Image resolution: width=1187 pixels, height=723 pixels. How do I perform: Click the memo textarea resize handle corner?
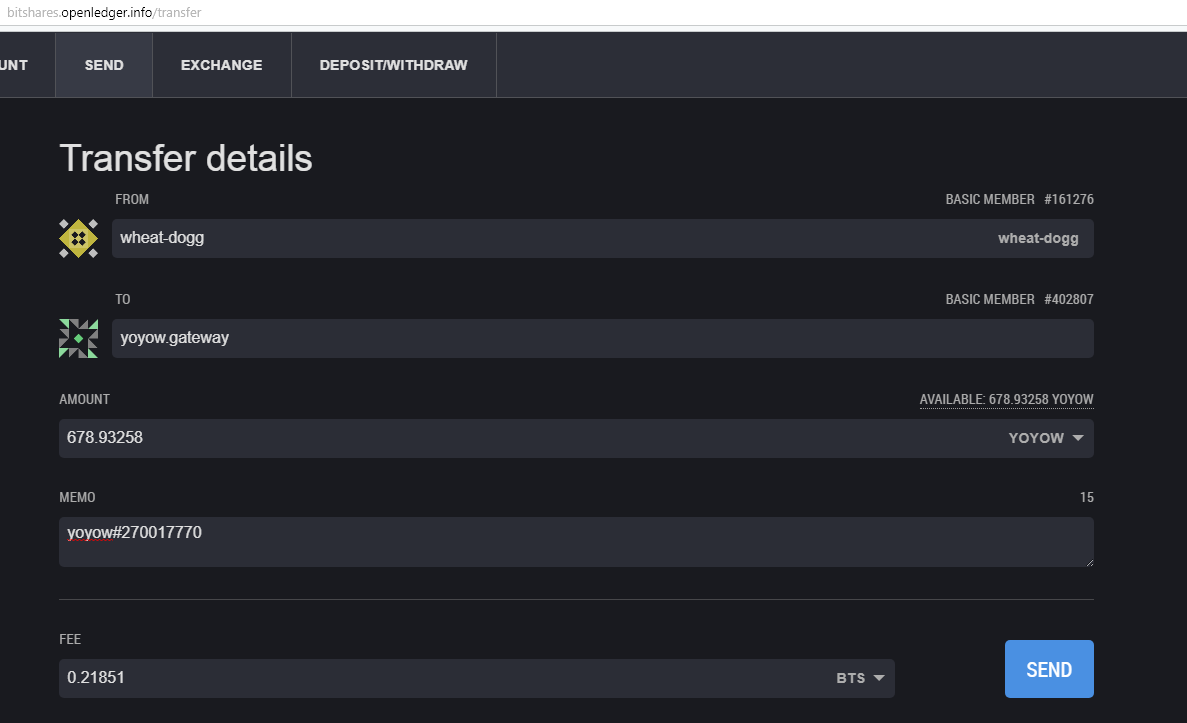click(x=1089, y=563)
